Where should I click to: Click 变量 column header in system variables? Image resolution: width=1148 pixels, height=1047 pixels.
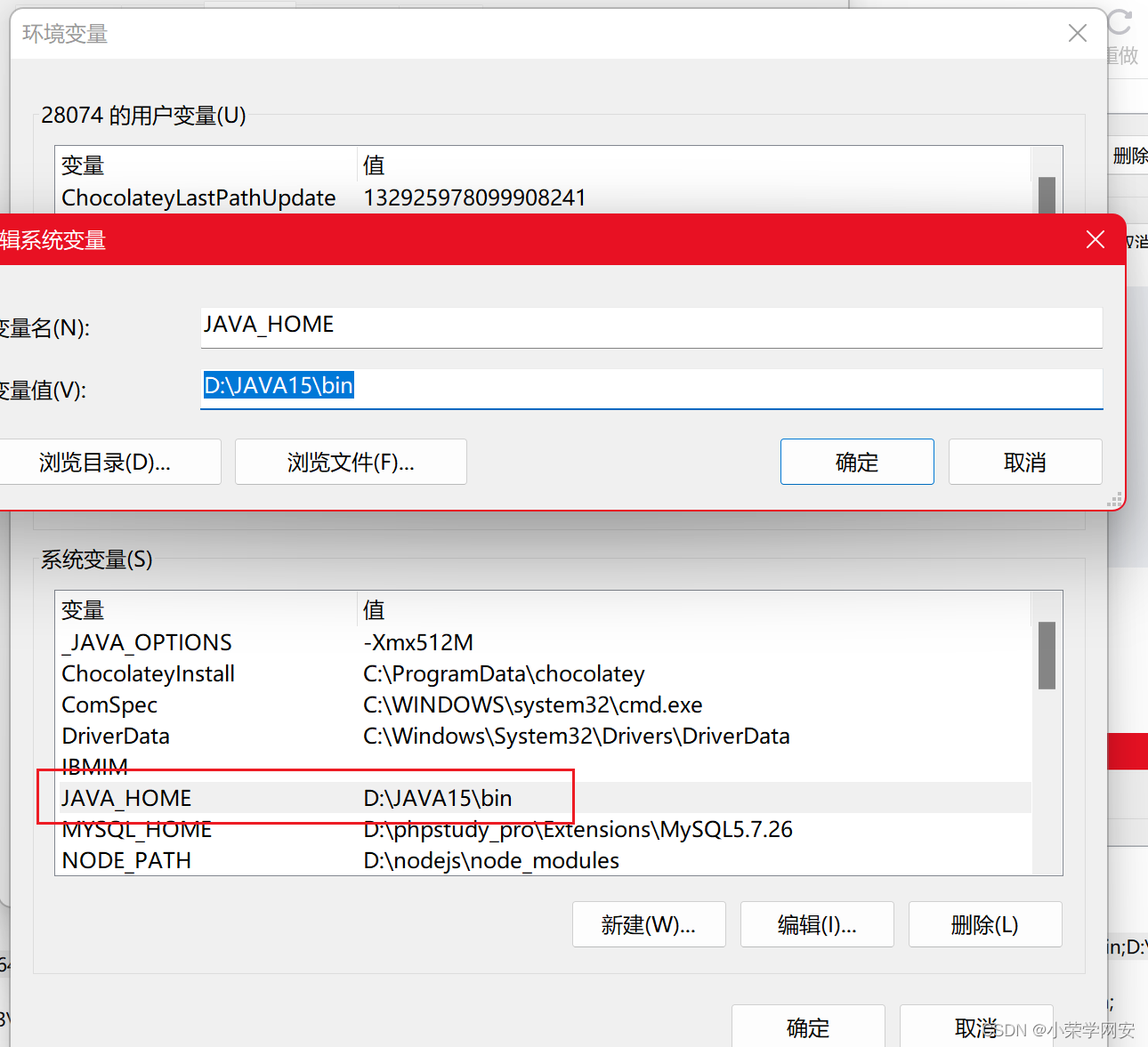click(x=206, y=610)
